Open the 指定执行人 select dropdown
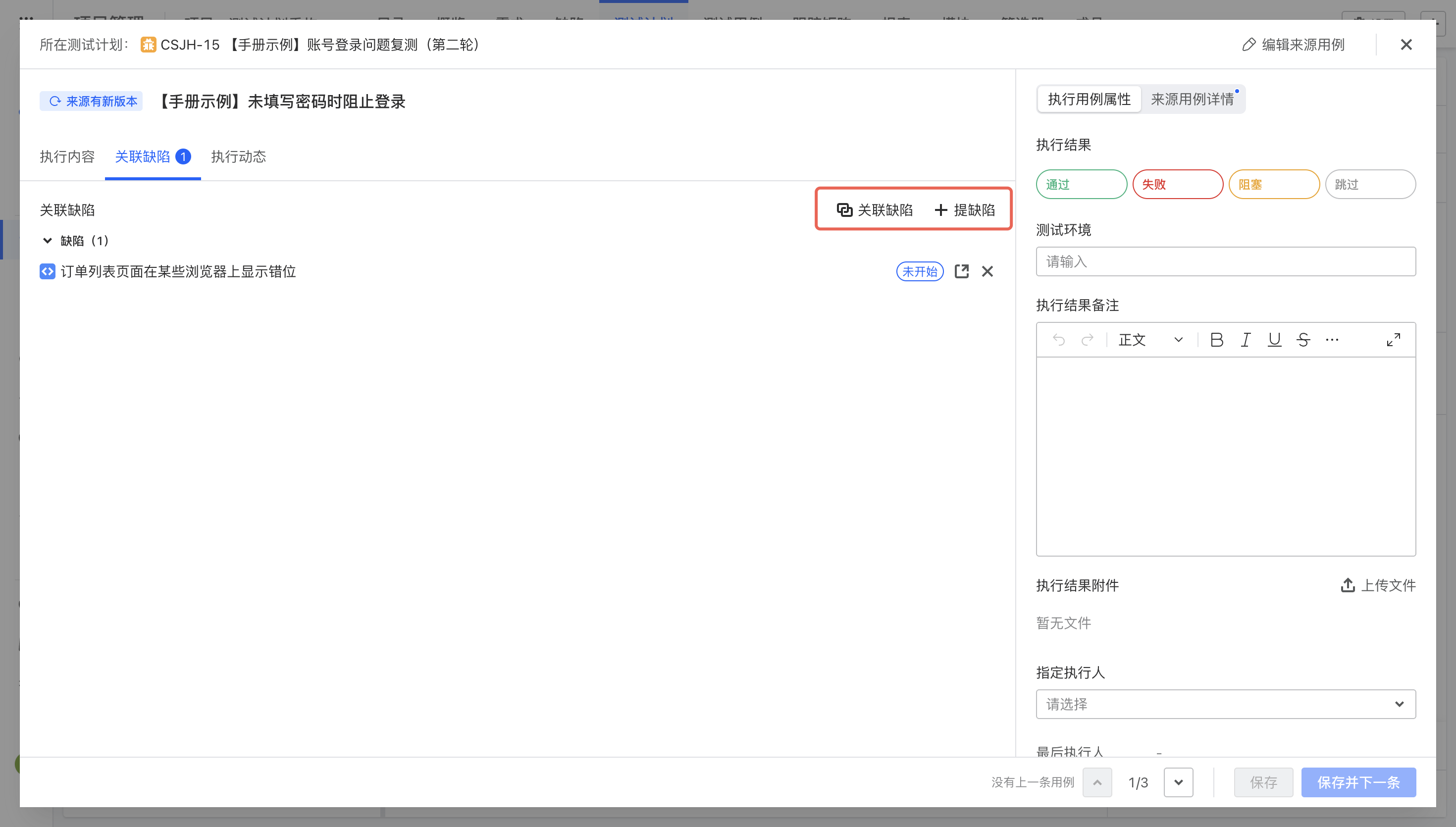 tap(1225, 704)
